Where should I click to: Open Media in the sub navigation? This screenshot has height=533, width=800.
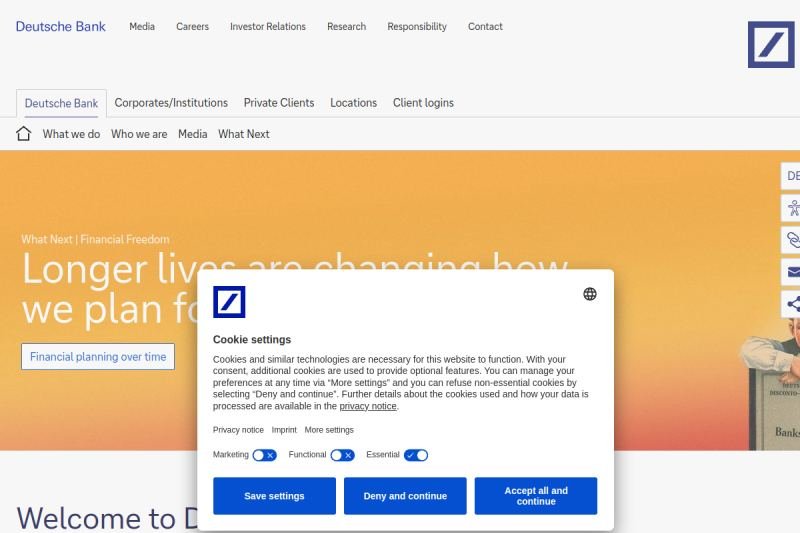(192, 134)
